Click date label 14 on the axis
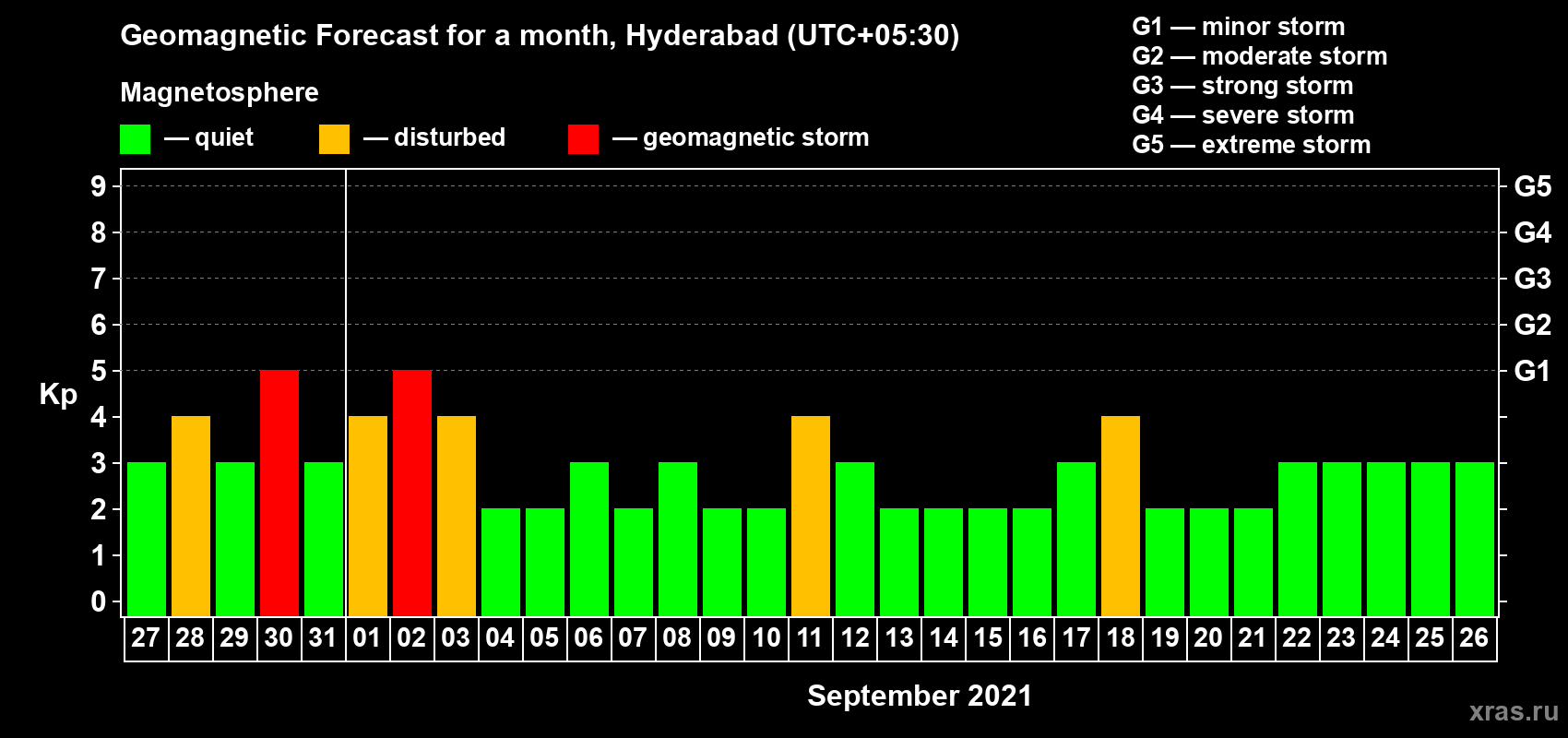Viewport: 1568px width, 738px height. [x=943, y=637]
